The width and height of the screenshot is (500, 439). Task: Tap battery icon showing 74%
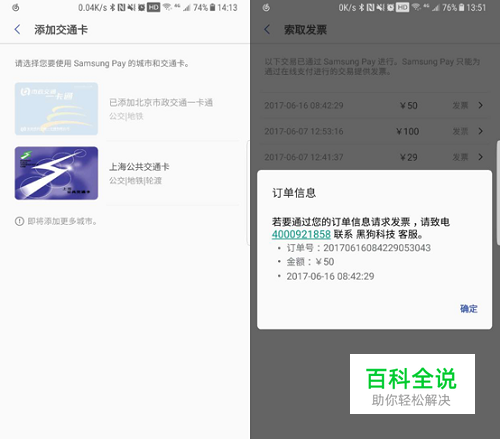[x=212, y=8]
